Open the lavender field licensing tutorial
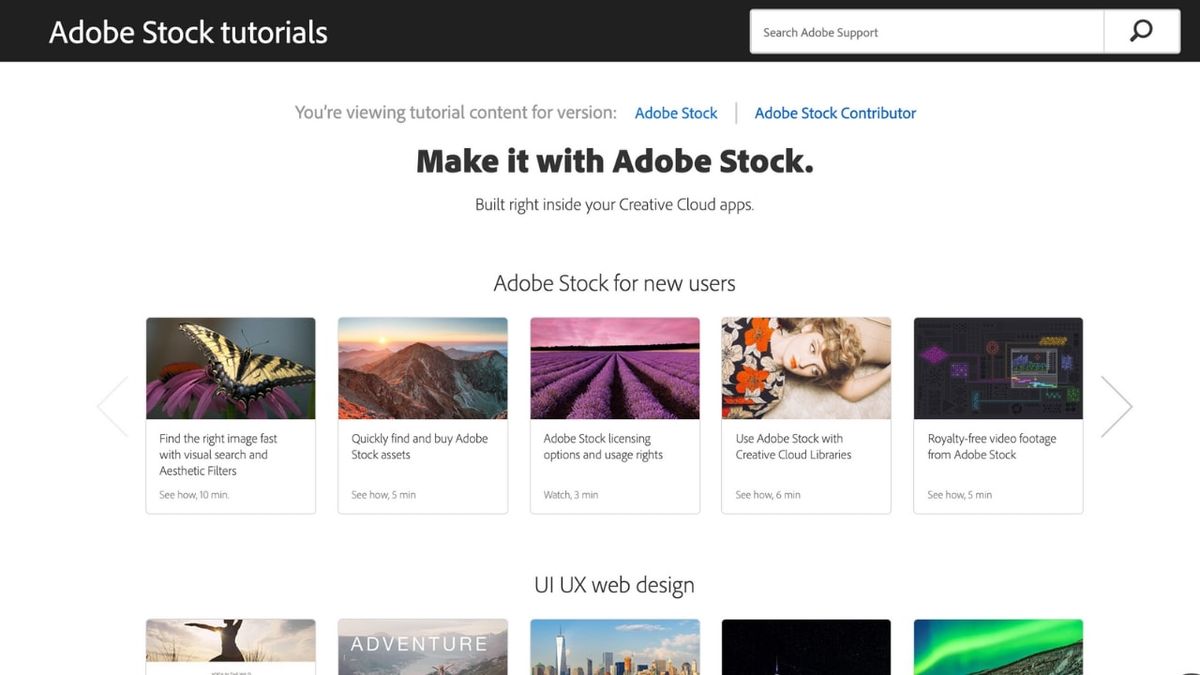1200x675 pixels. point(614,368)
